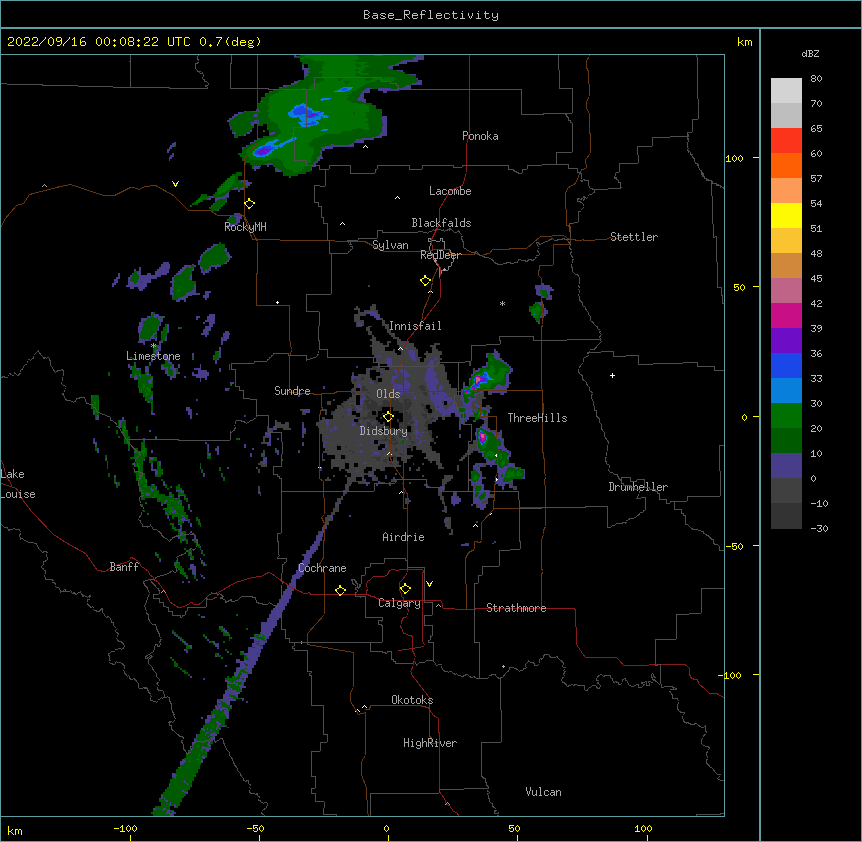Click the dBZ legend heading

pyautogui.click(x=810, y=53)
